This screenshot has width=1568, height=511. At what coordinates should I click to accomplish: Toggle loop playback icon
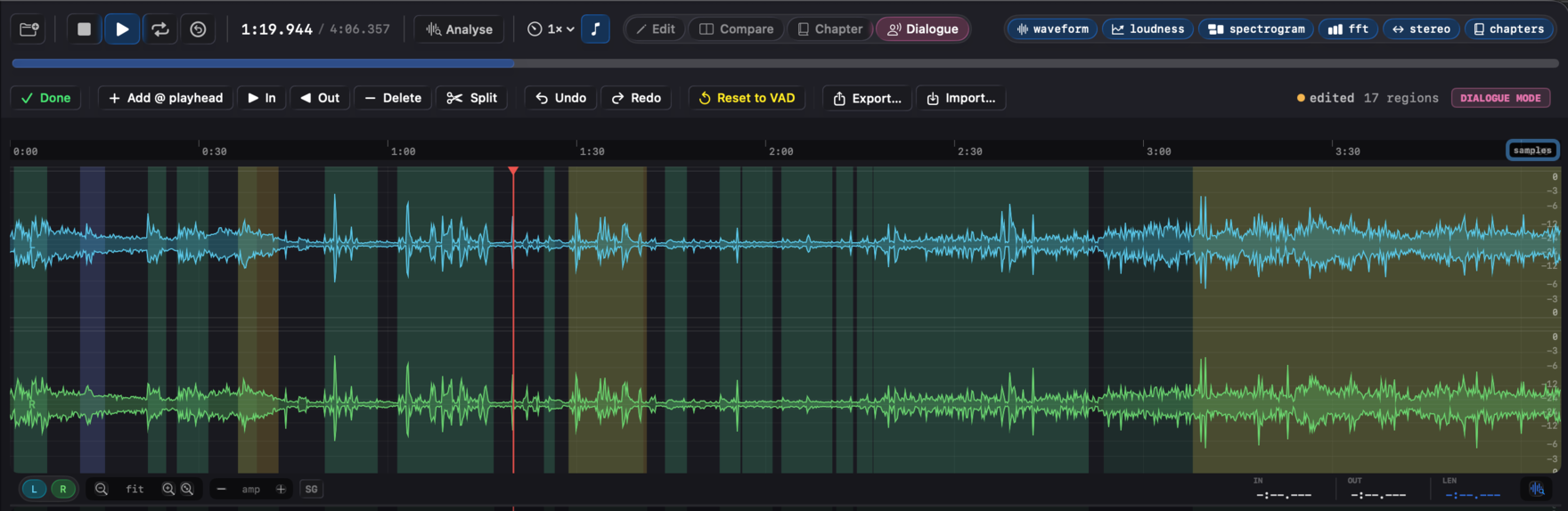(x=160, y=29)
